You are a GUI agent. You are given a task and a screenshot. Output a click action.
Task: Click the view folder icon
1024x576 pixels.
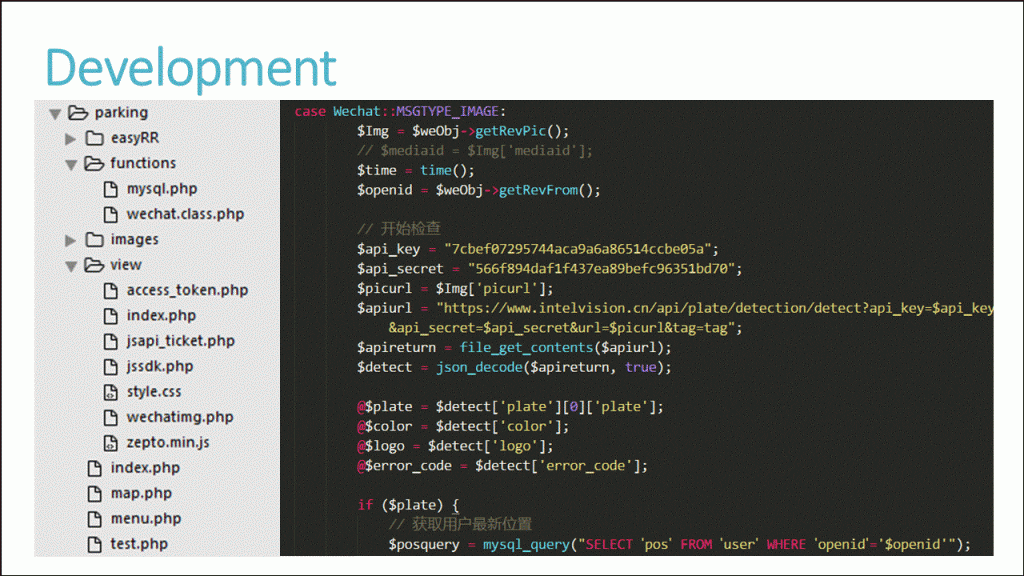[94, 265]
